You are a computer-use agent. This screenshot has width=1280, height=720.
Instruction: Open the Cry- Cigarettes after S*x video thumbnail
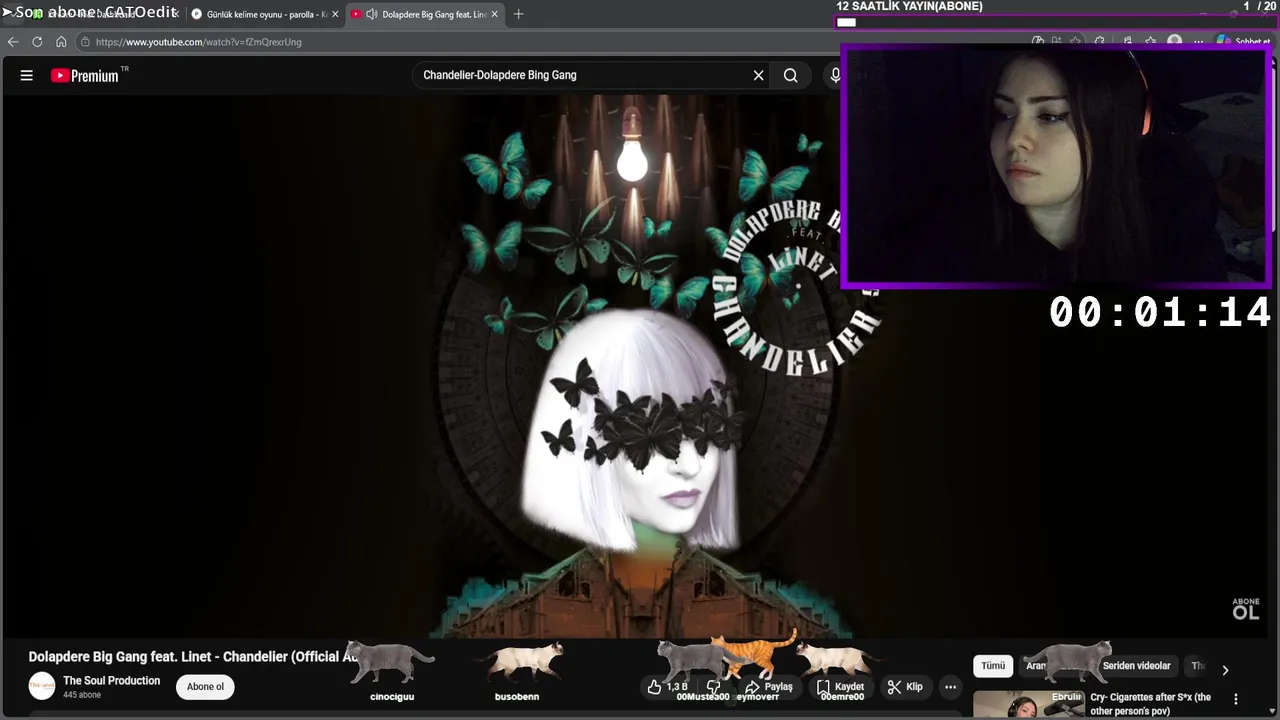[1028, 705]
